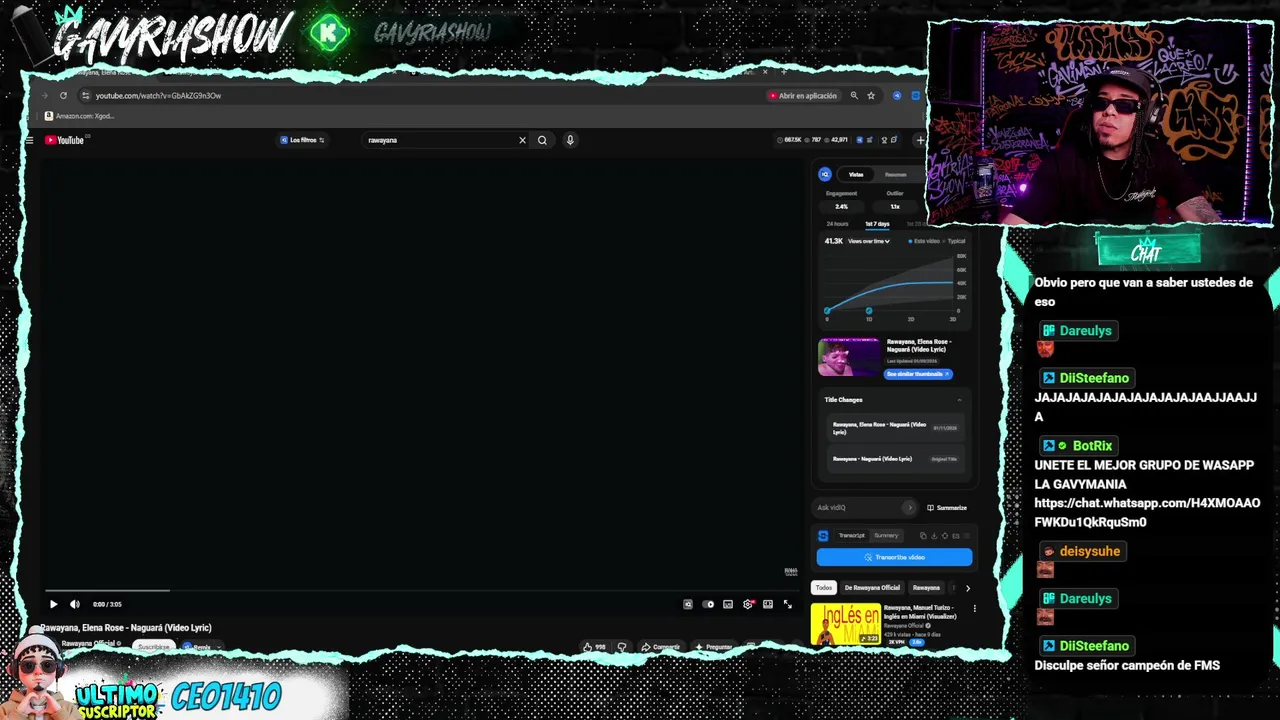
Task: Open the Los filtros dropdown
Action: [x=302, y=140]
